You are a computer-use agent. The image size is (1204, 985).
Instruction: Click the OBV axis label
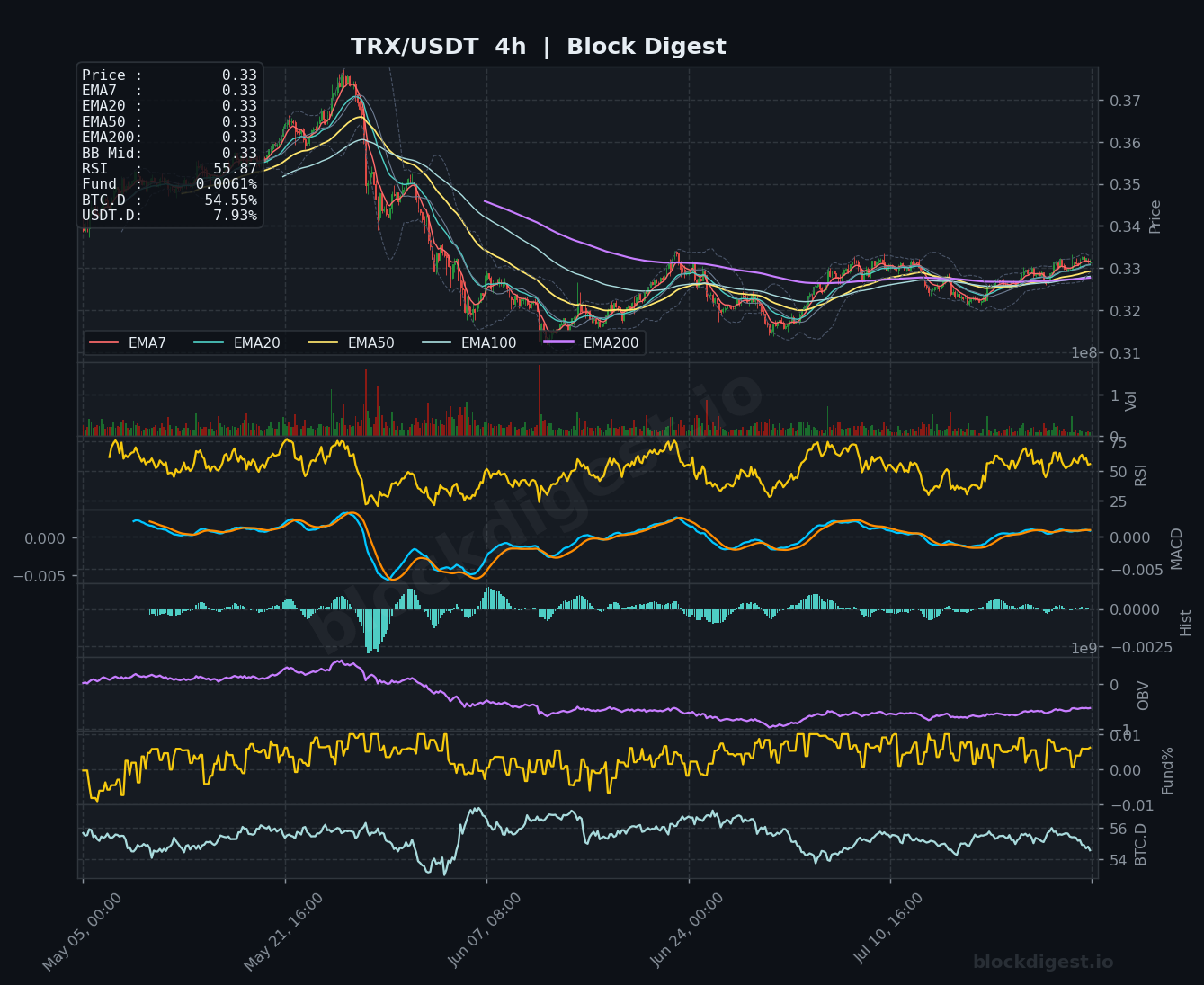click(1144, 696)
